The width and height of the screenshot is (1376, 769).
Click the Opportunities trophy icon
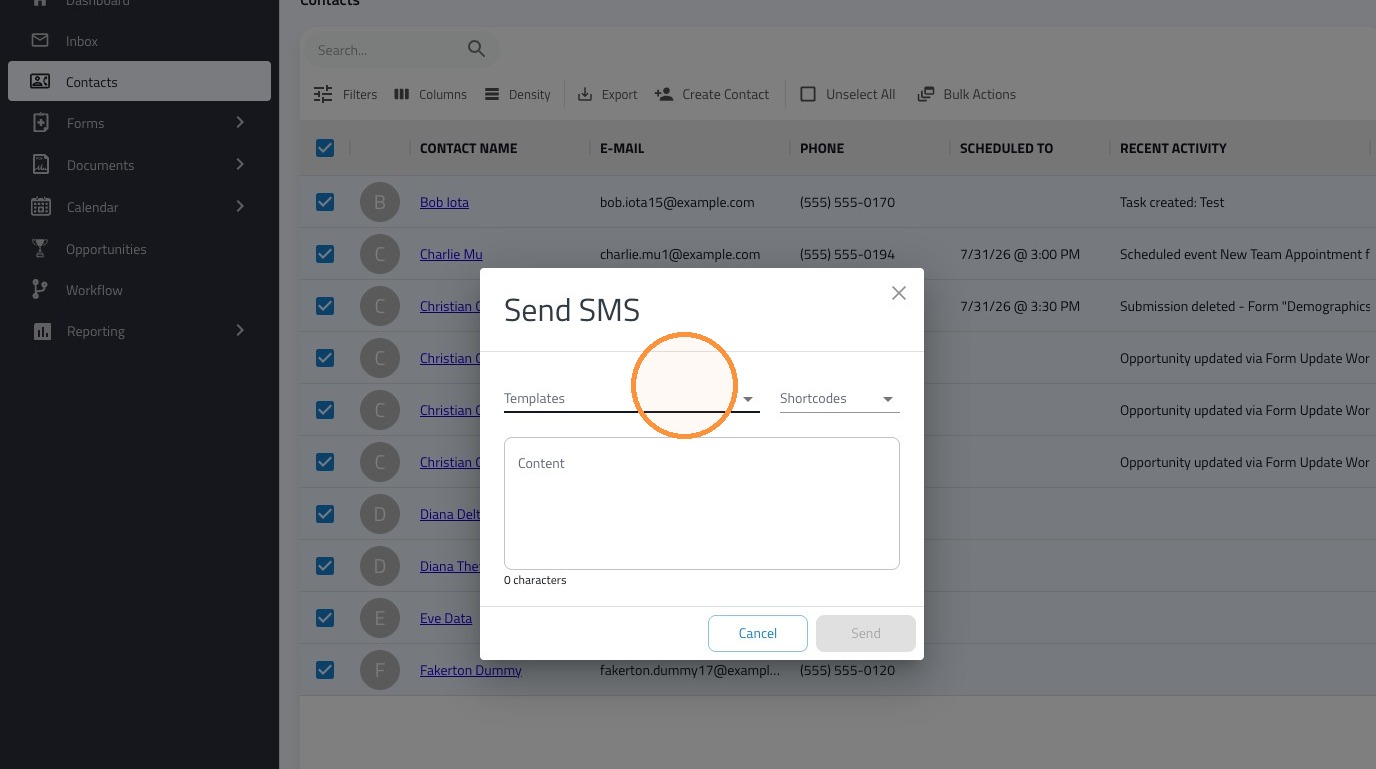tap(40, 249)
